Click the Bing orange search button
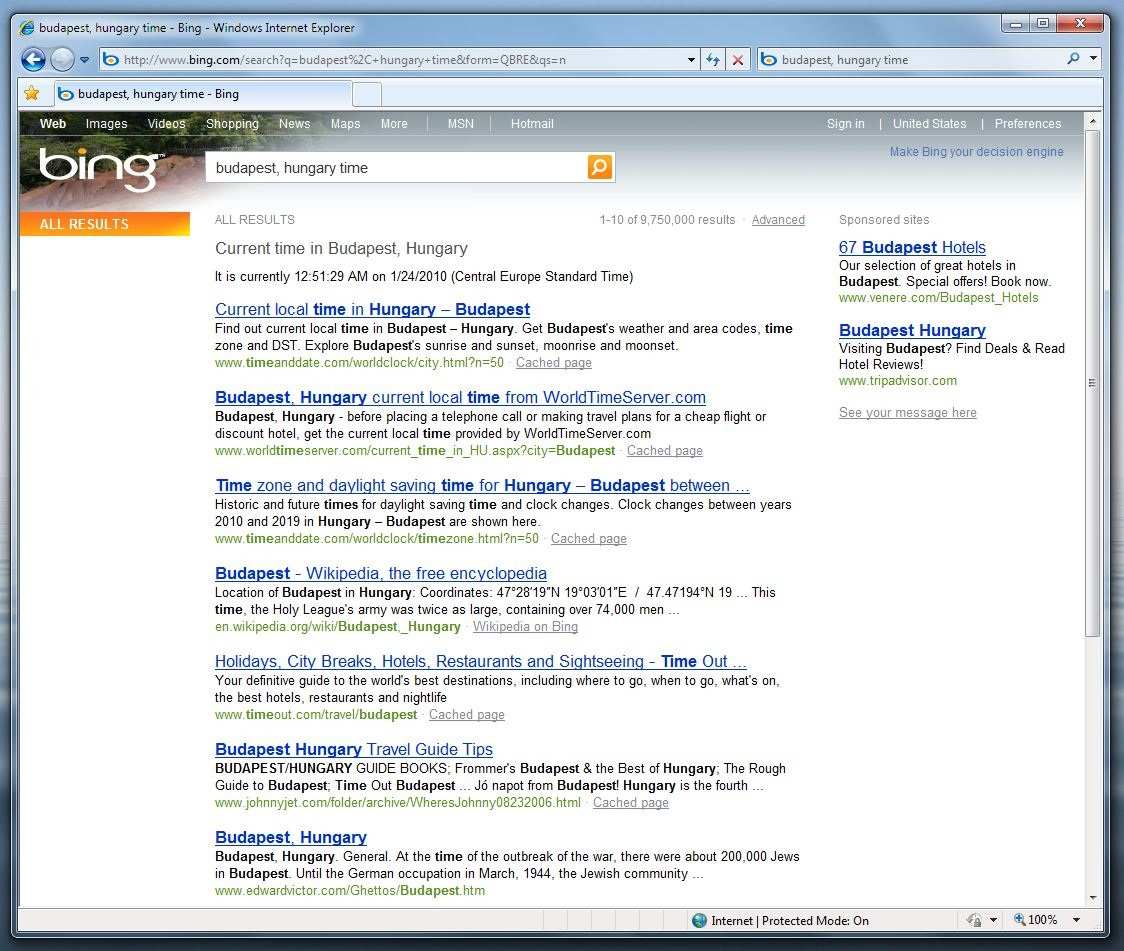The image size is (1124, 951). click(x=600, y=167)
